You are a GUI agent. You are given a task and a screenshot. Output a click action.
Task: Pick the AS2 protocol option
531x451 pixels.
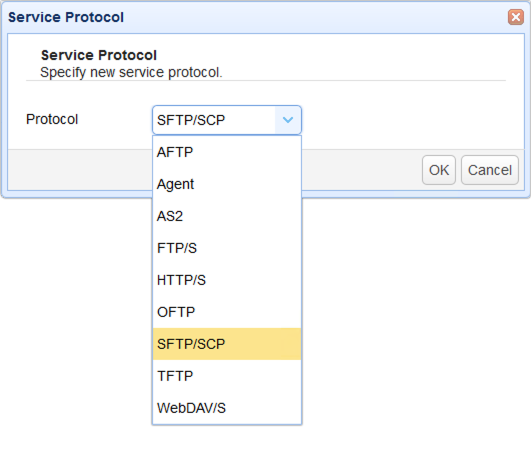(227, 216)
